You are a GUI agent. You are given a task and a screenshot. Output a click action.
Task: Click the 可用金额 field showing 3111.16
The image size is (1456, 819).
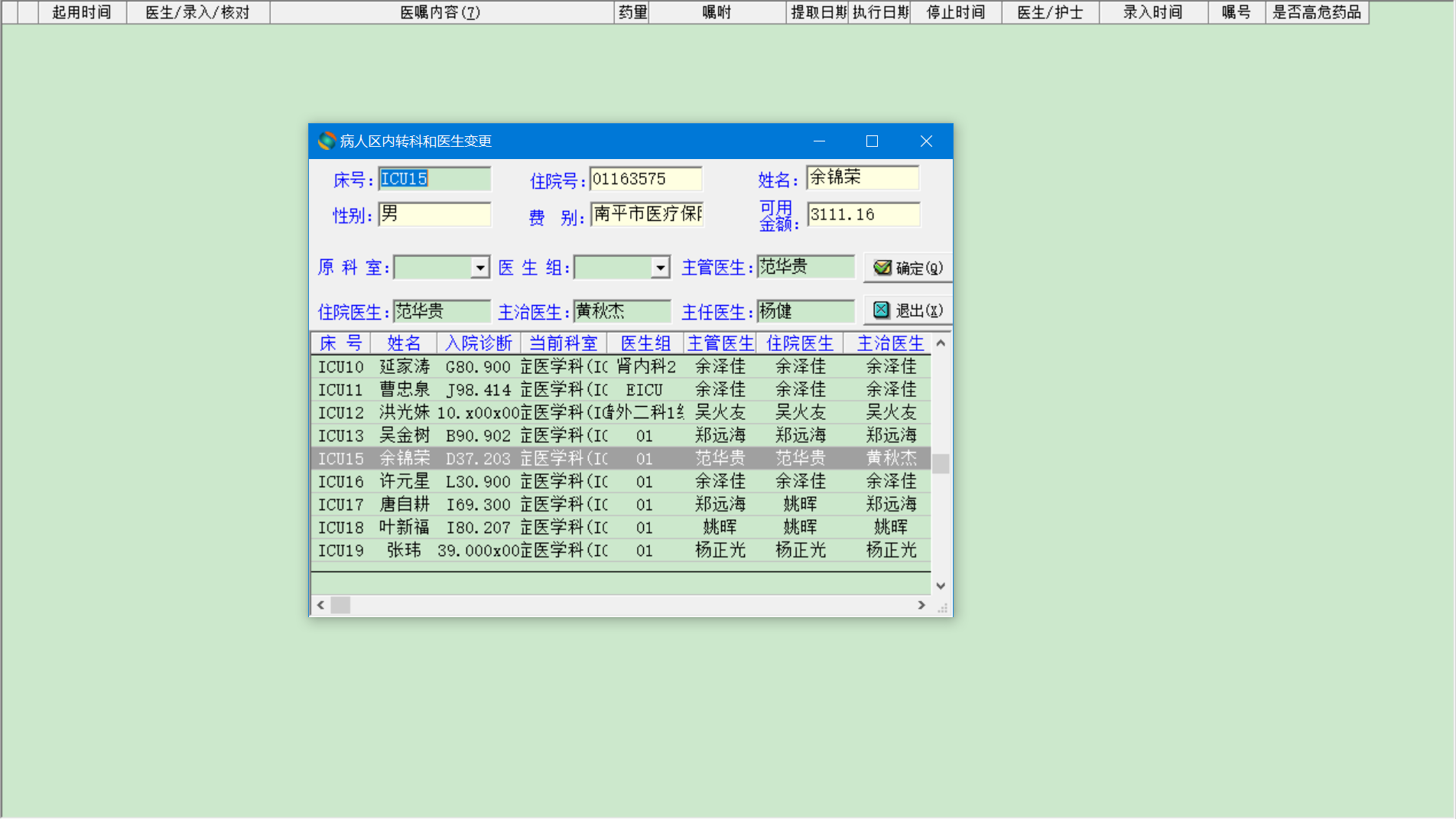[863, 214]
